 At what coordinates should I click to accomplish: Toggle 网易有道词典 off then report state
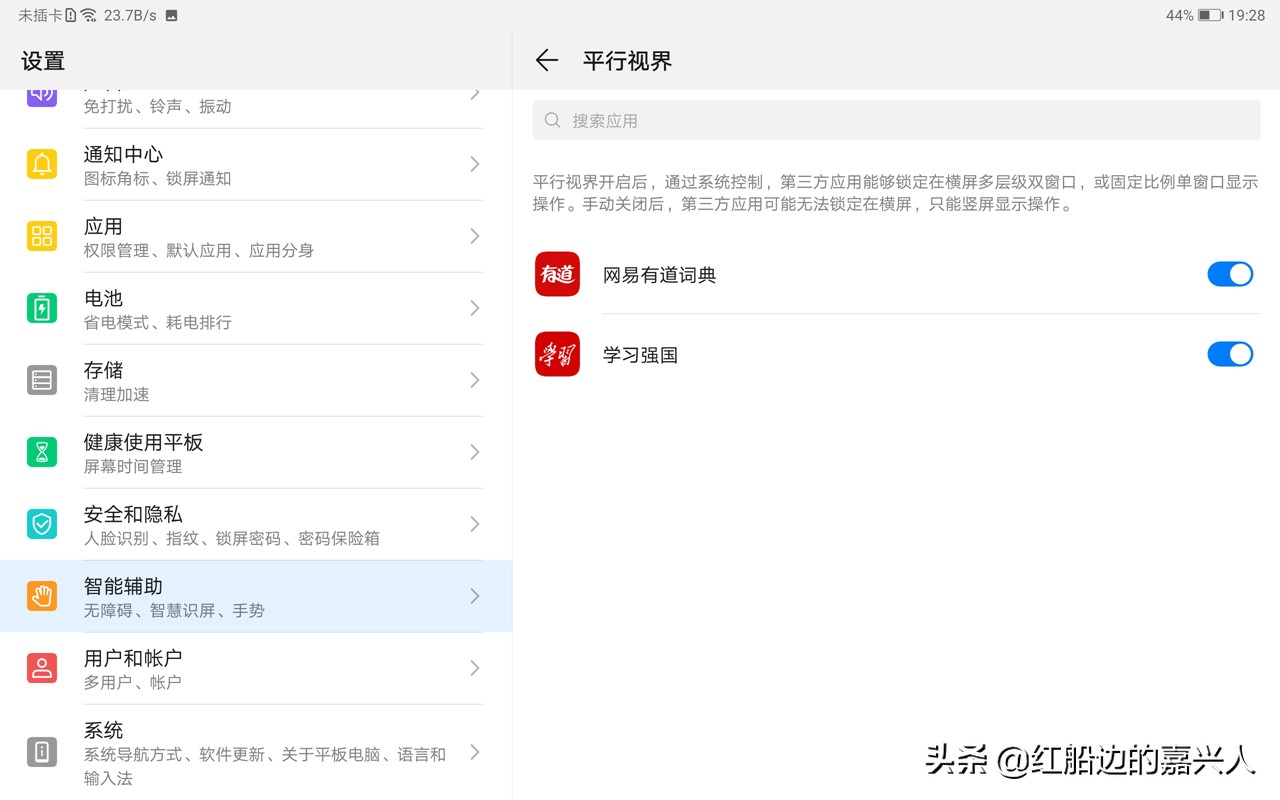tap(1230, 274)
